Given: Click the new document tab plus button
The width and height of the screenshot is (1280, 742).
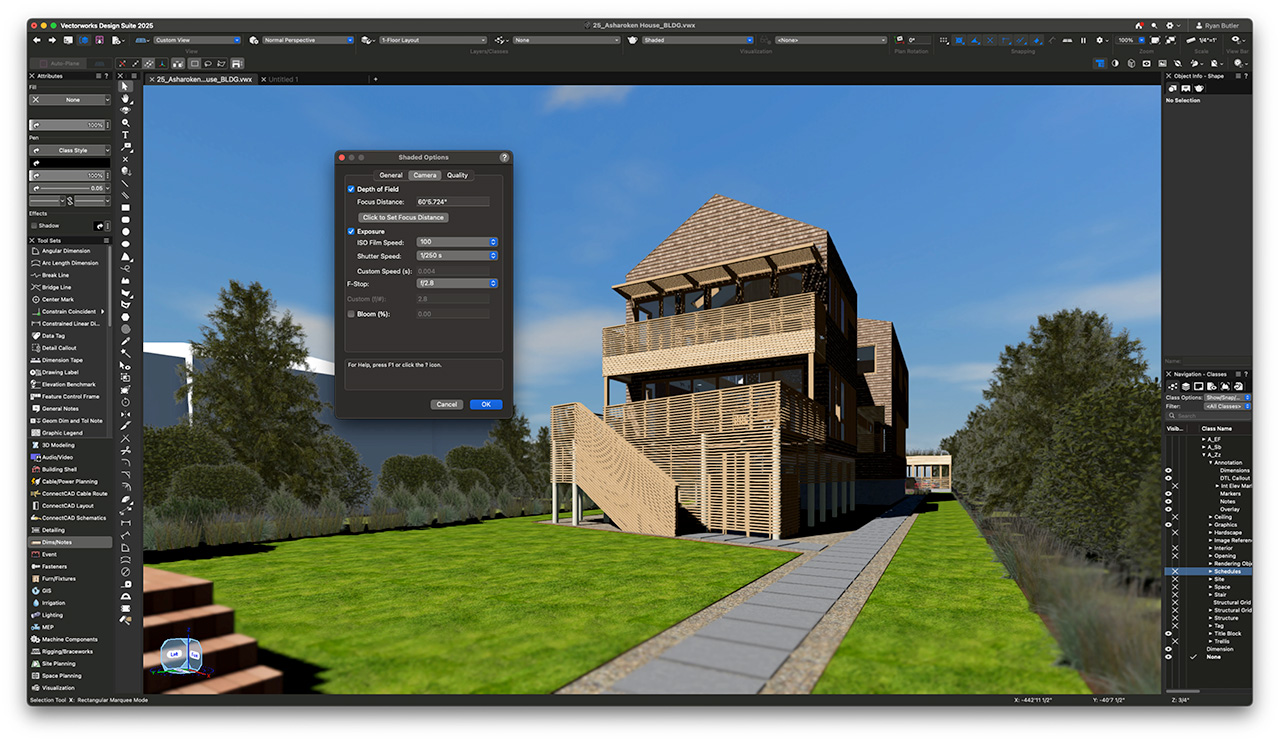Looking at the screenshot, I should click(376, 79).
